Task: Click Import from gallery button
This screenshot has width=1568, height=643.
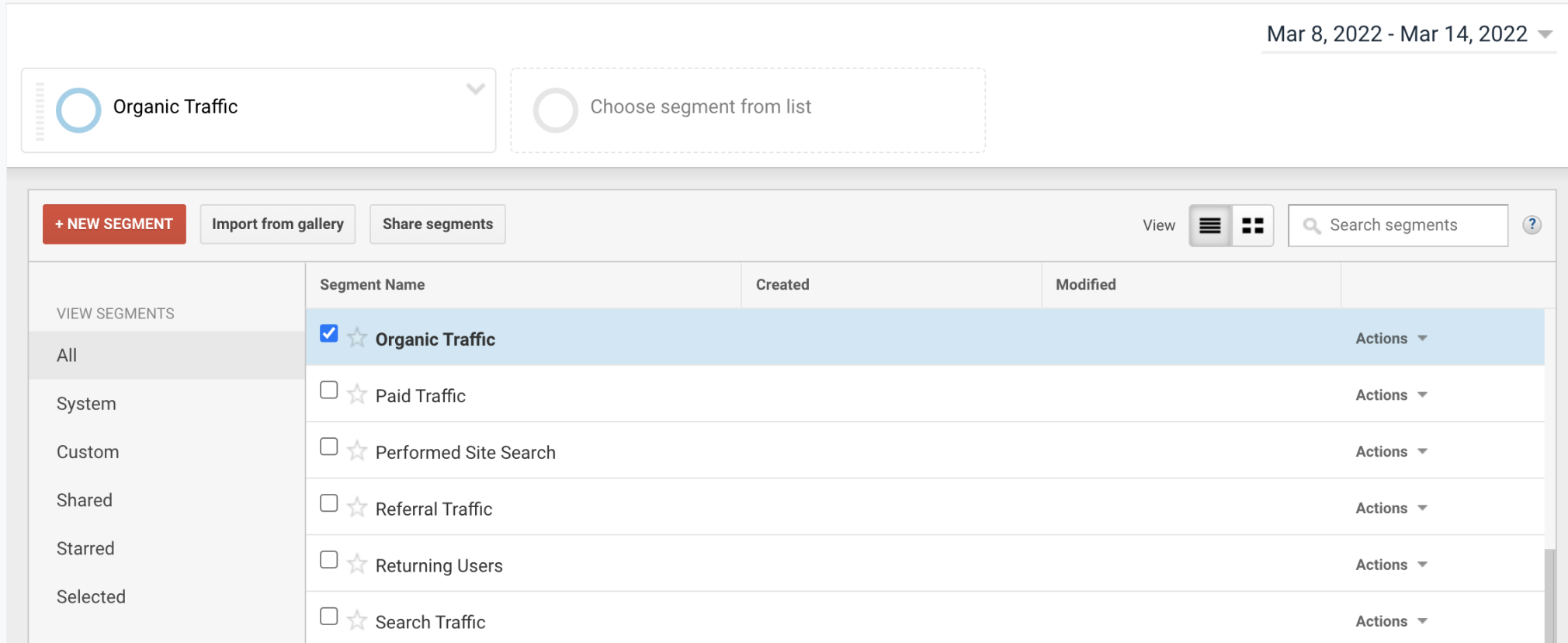Action: click(x=277, y=224)
